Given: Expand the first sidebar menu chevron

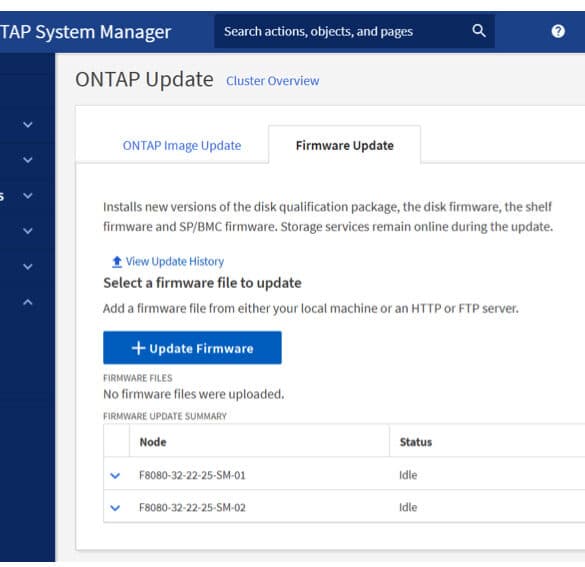Looking at the screenshot, I should coord(28,125).
